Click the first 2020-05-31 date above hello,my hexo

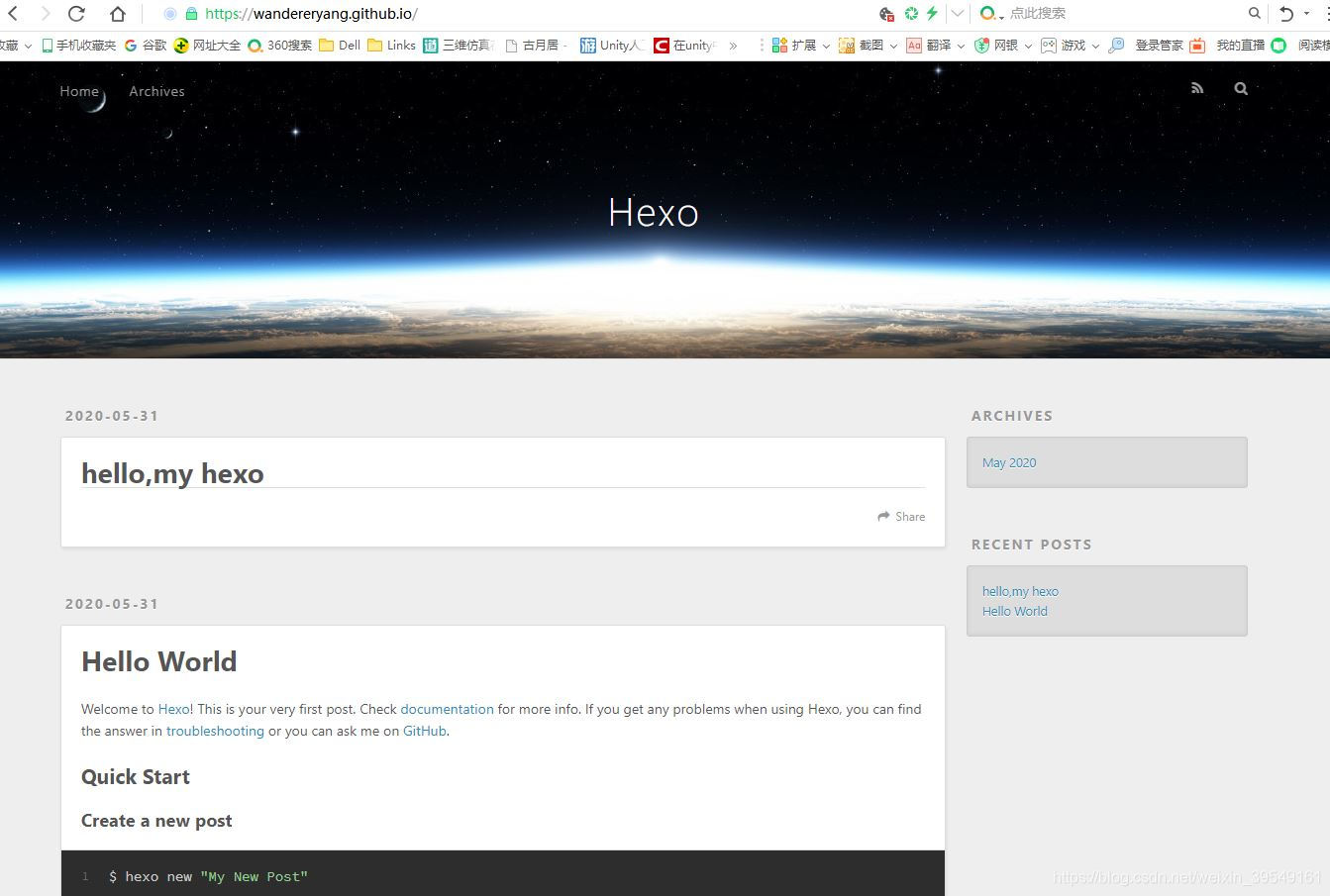click(112, 416)
